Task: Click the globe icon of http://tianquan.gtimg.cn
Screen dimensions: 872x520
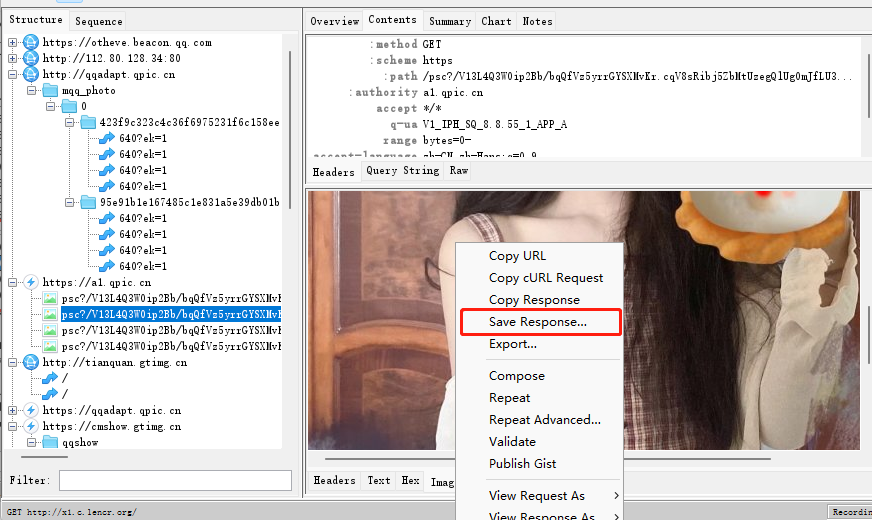Action: pos(31,363)
